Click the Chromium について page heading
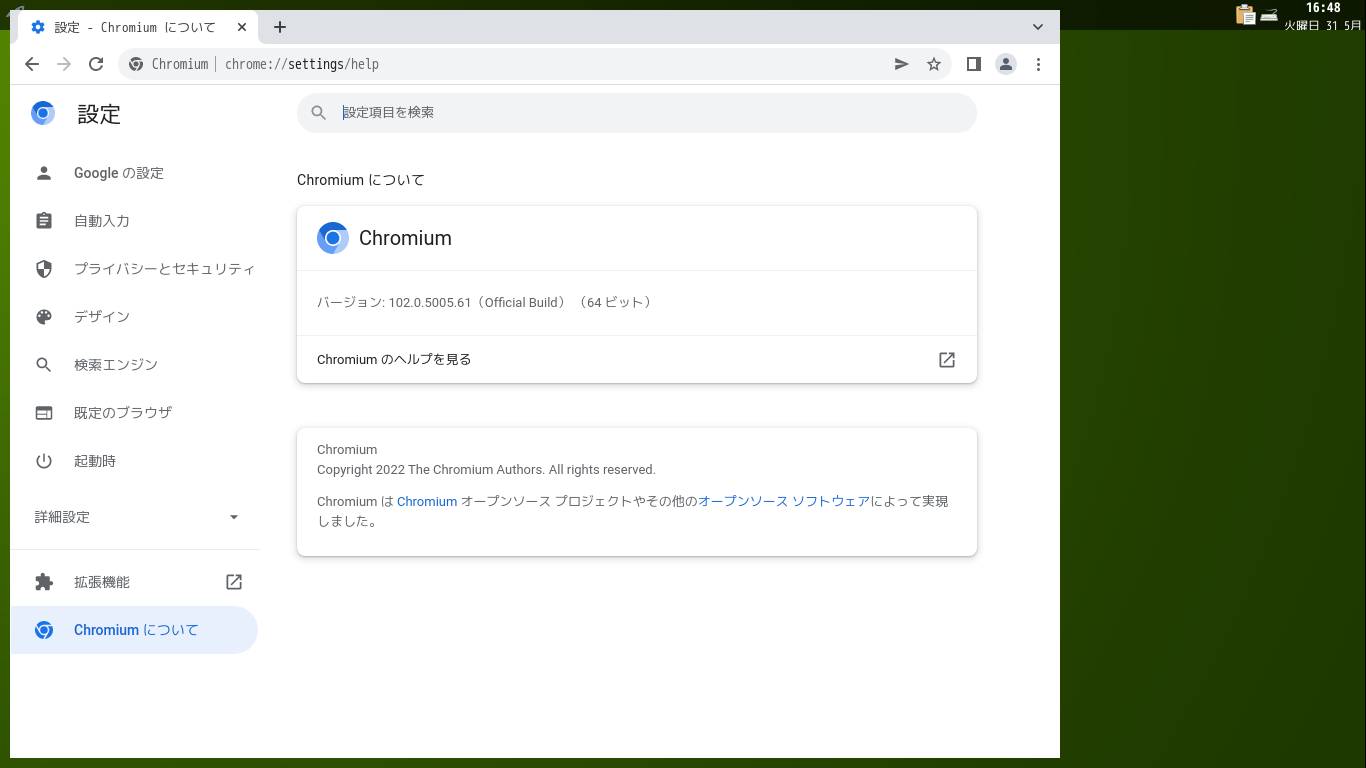The width and height of the screenshot is (1366, 768). click(x=361, y=180)
